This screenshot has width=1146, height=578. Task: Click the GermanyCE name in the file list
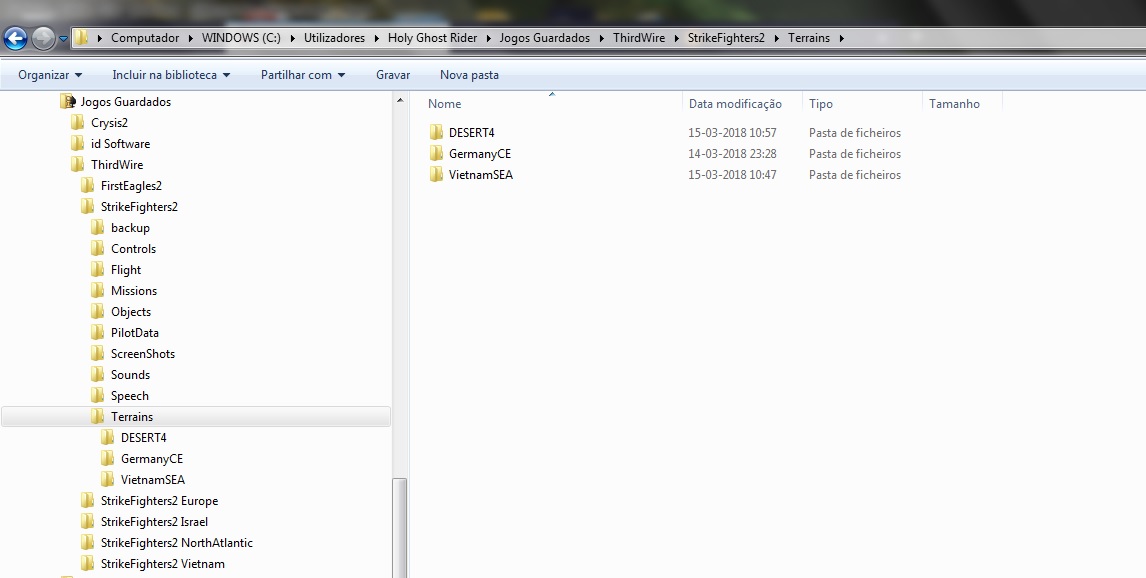(479, 154)
